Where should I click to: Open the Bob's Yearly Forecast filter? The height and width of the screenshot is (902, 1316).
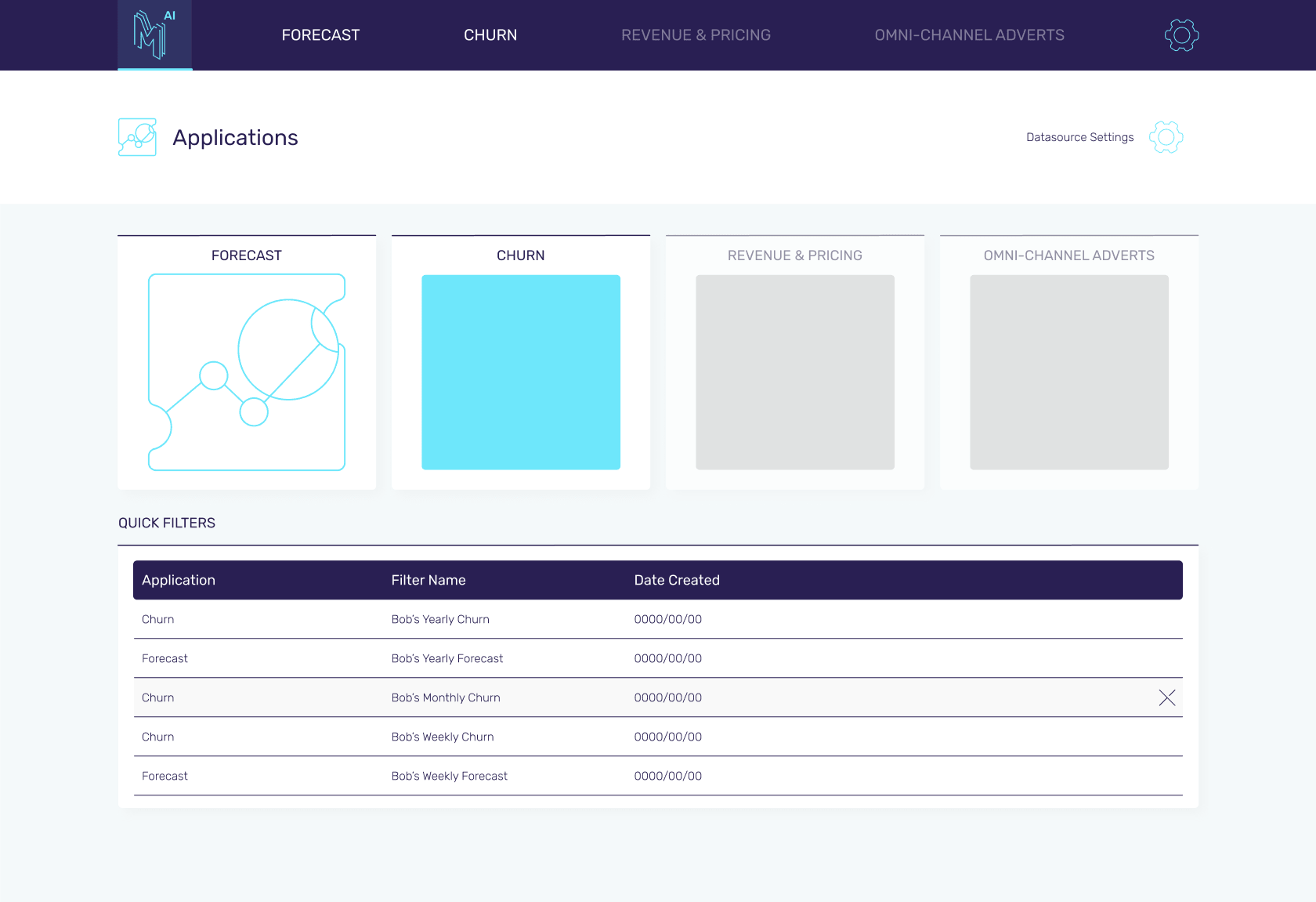point(447,658)
